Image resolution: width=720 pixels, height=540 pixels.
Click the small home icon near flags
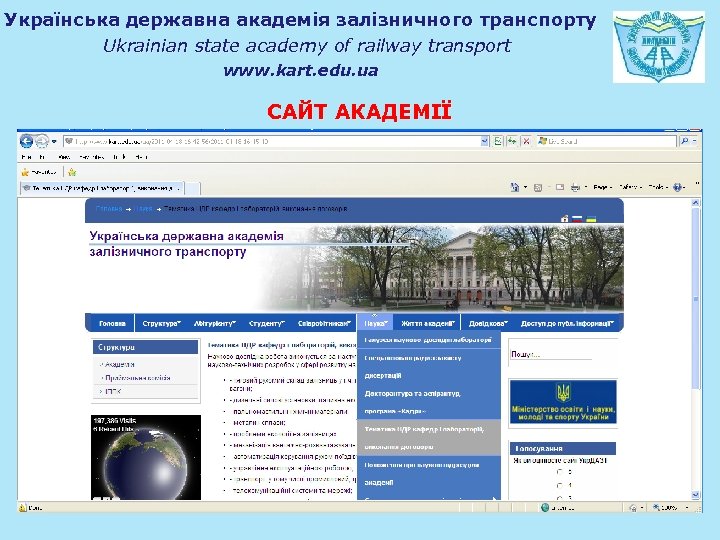pyautogui.click(x=565, y=219)
